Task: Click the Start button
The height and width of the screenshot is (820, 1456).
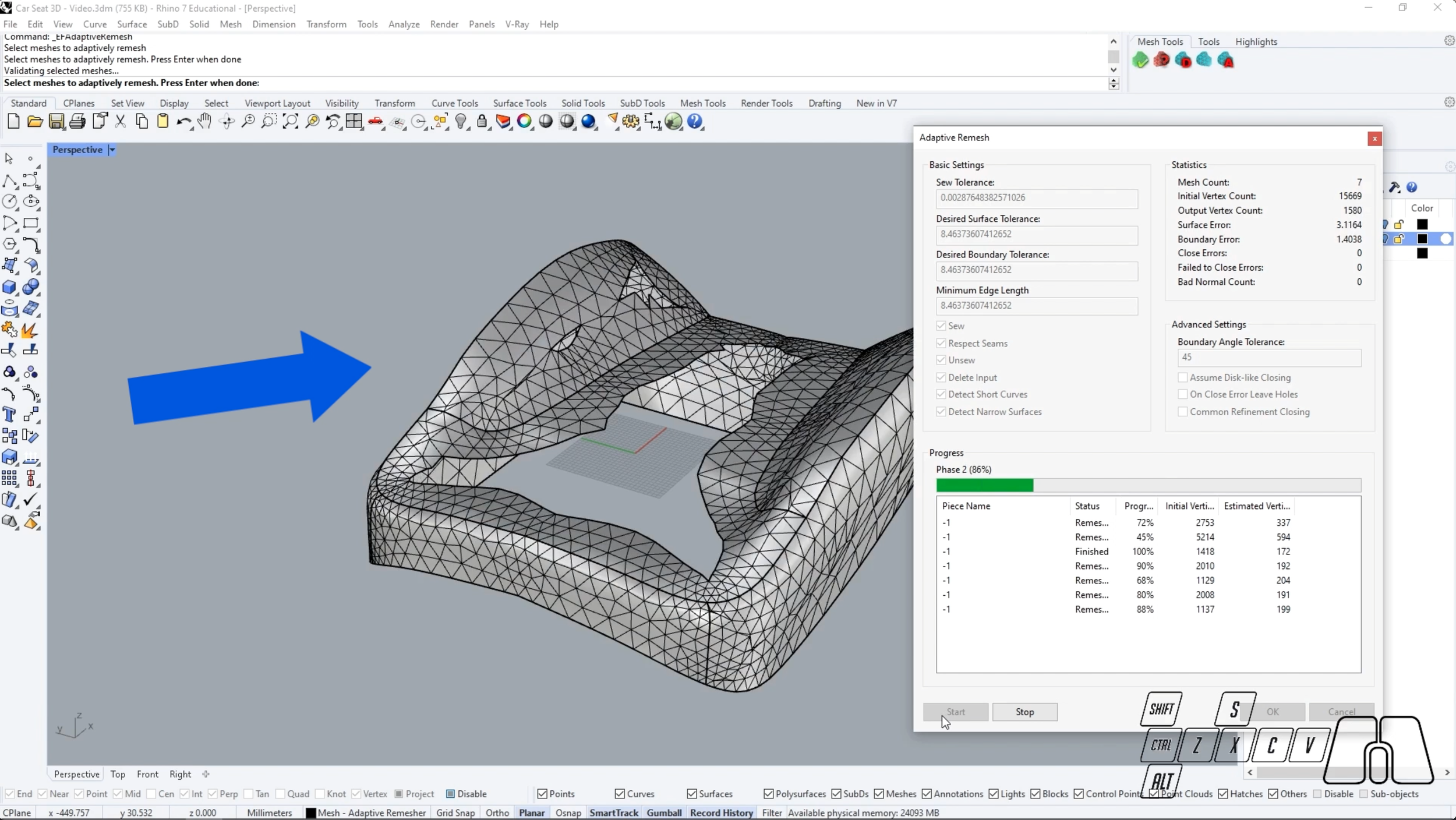Action: [x=955, y=712]
